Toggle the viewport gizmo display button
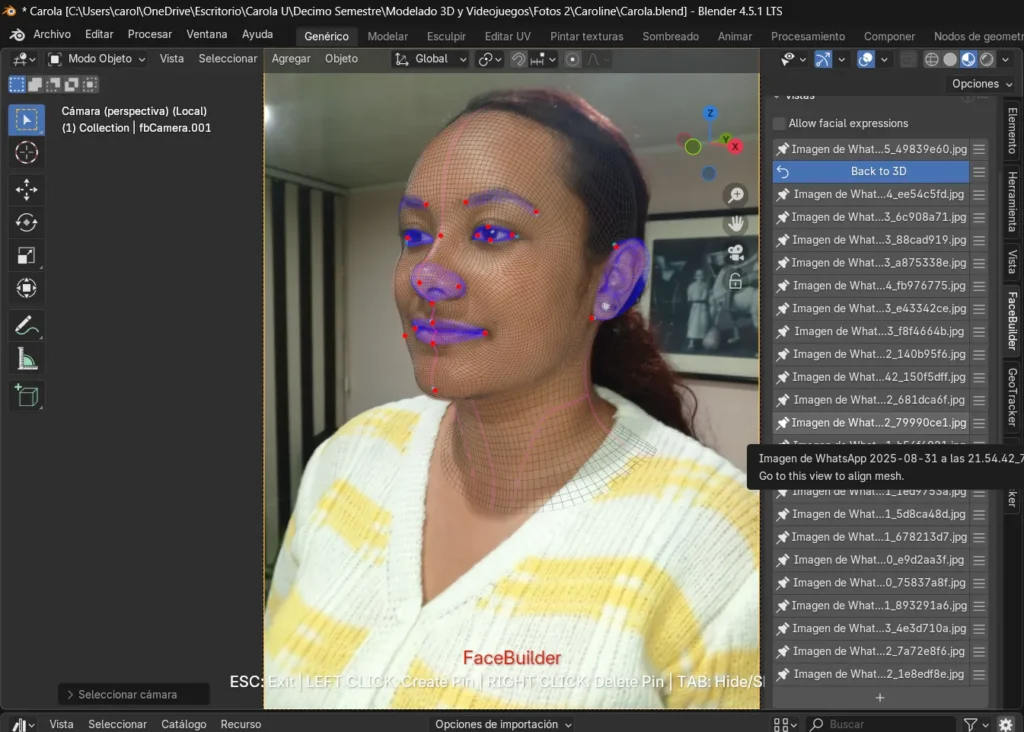 (823, 59)
